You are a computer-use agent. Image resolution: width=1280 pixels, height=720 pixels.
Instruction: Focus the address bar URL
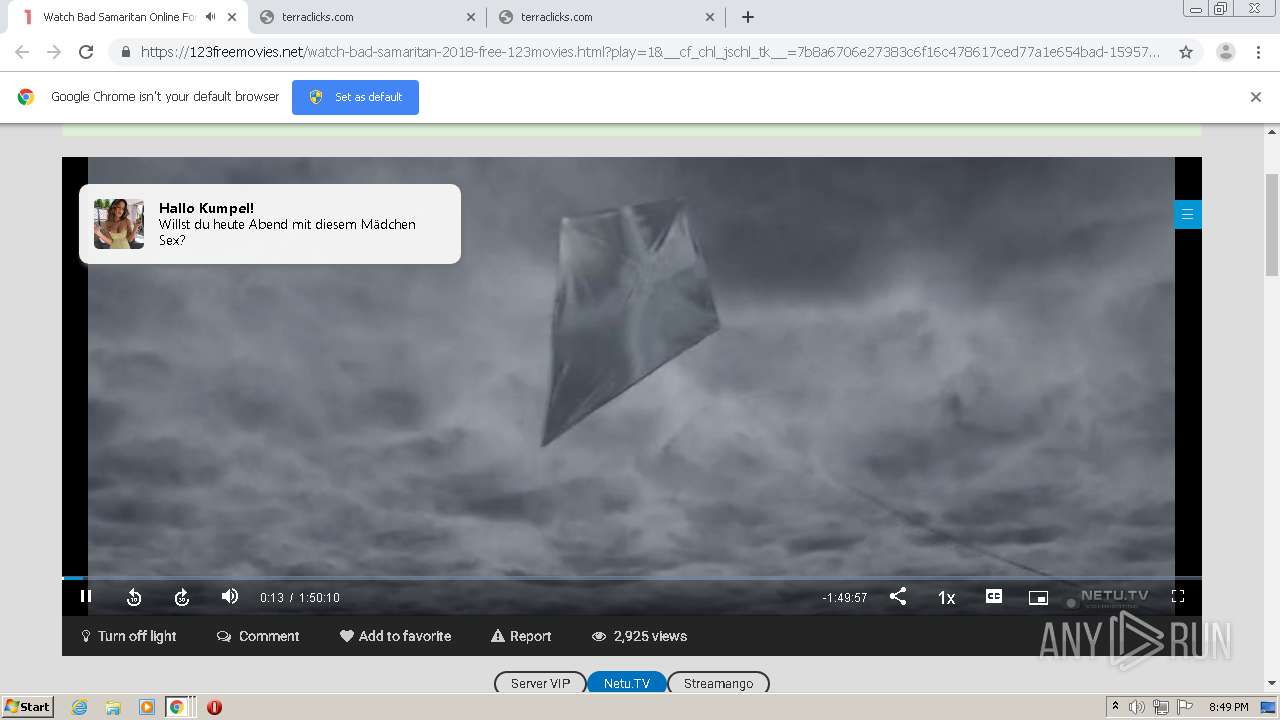[x=650, y=52]
